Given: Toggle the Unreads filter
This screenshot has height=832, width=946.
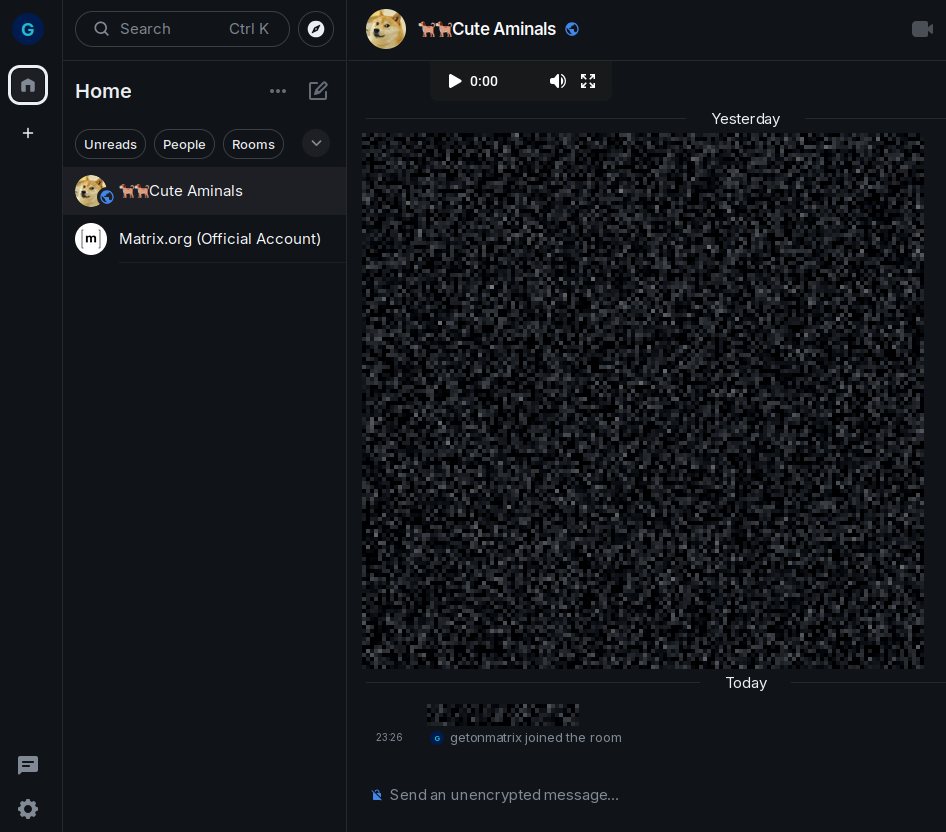Looking at the screenshot, I should click(110, 144).
